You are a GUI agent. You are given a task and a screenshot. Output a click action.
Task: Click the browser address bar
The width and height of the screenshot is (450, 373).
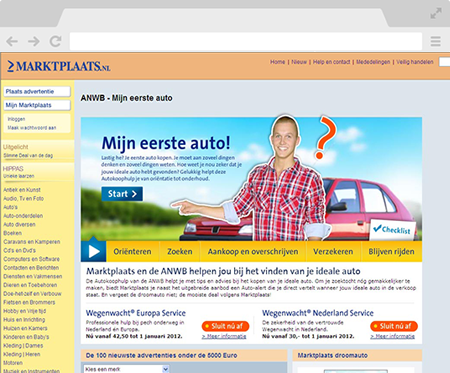point(246,41)
